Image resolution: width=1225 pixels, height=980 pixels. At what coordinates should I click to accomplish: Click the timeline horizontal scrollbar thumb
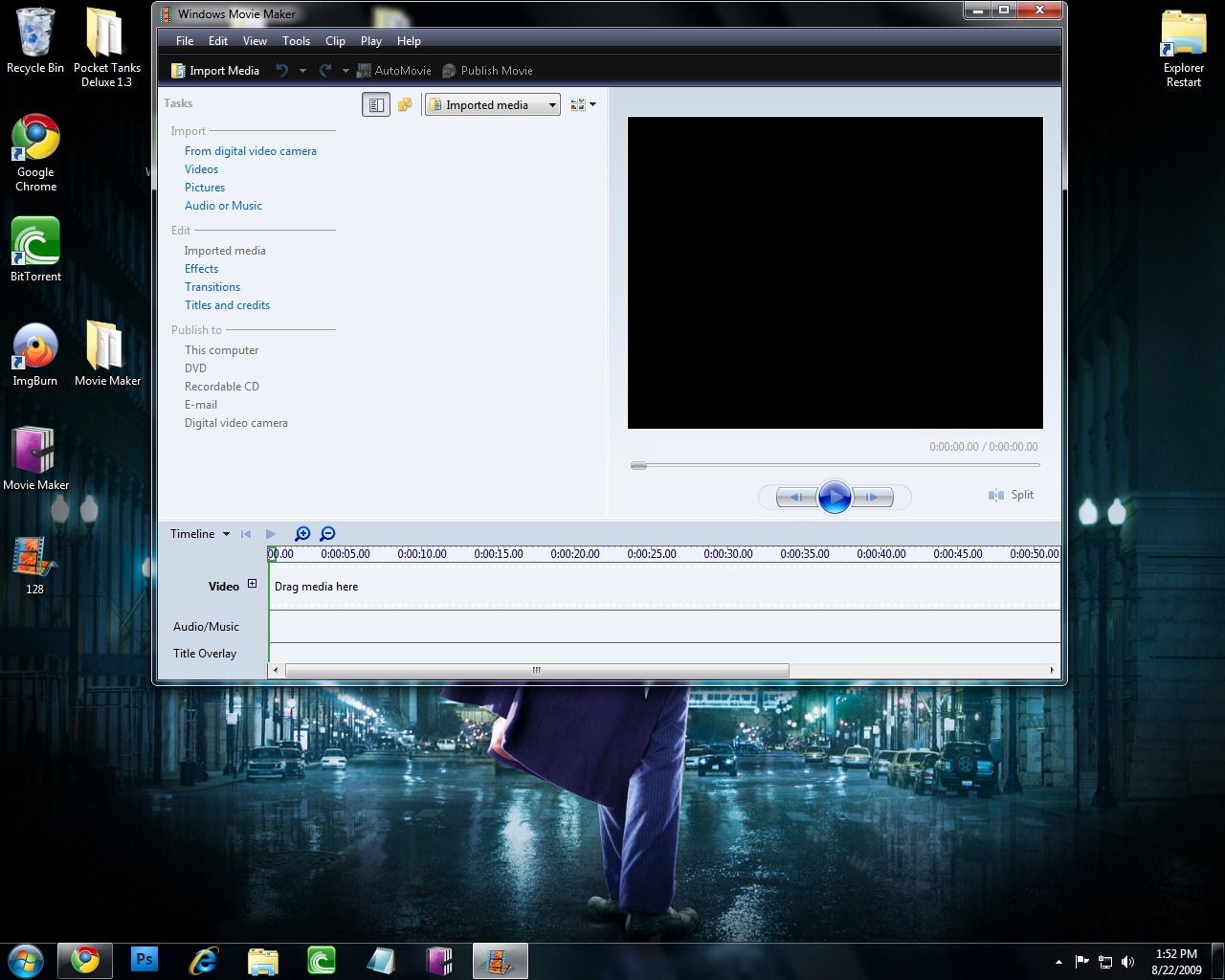click(537, 670)
